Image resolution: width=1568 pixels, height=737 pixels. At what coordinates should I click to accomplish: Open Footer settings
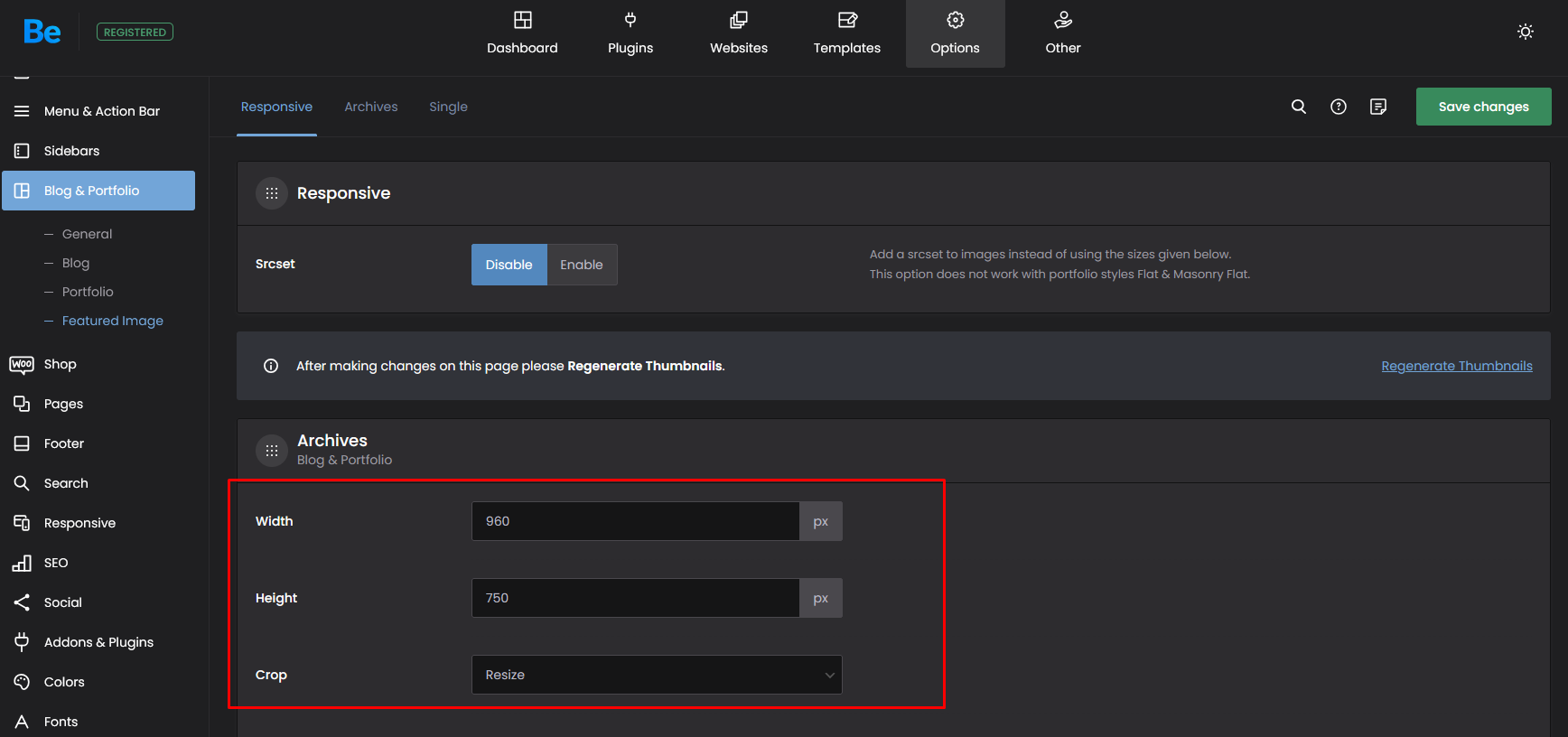click(98, 443)
